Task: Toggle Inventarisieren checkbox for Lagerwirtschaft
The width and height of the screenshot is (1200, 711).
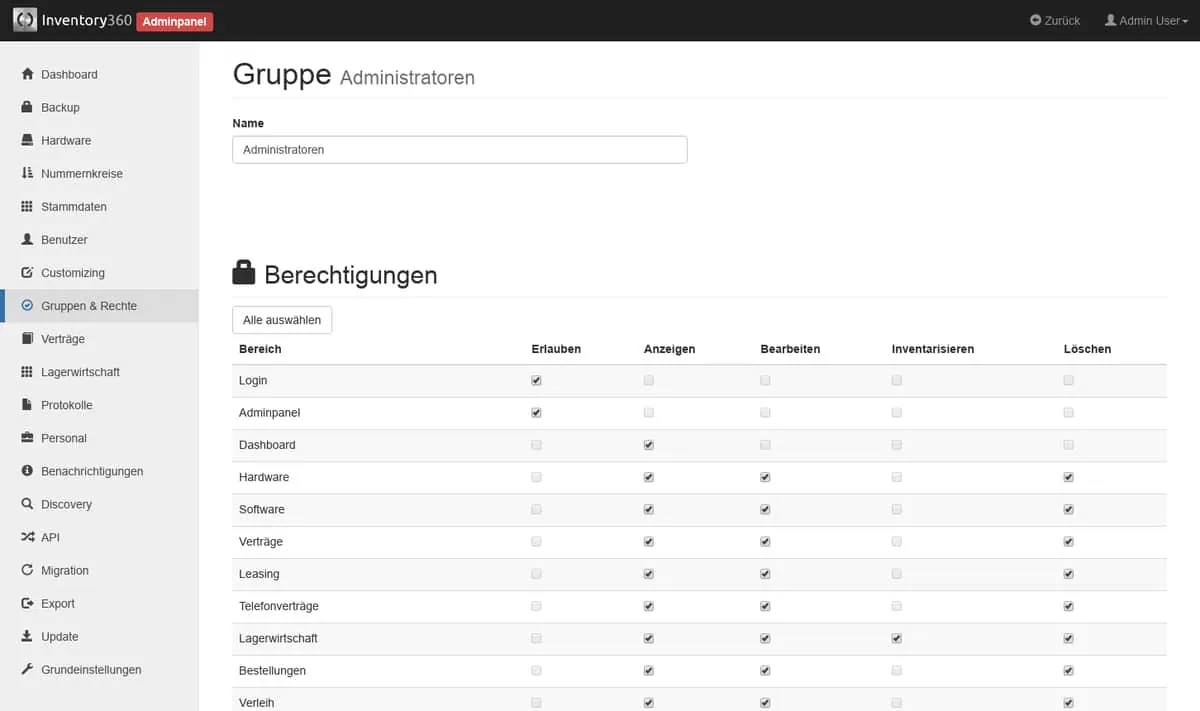Action: tap(897, 638)
